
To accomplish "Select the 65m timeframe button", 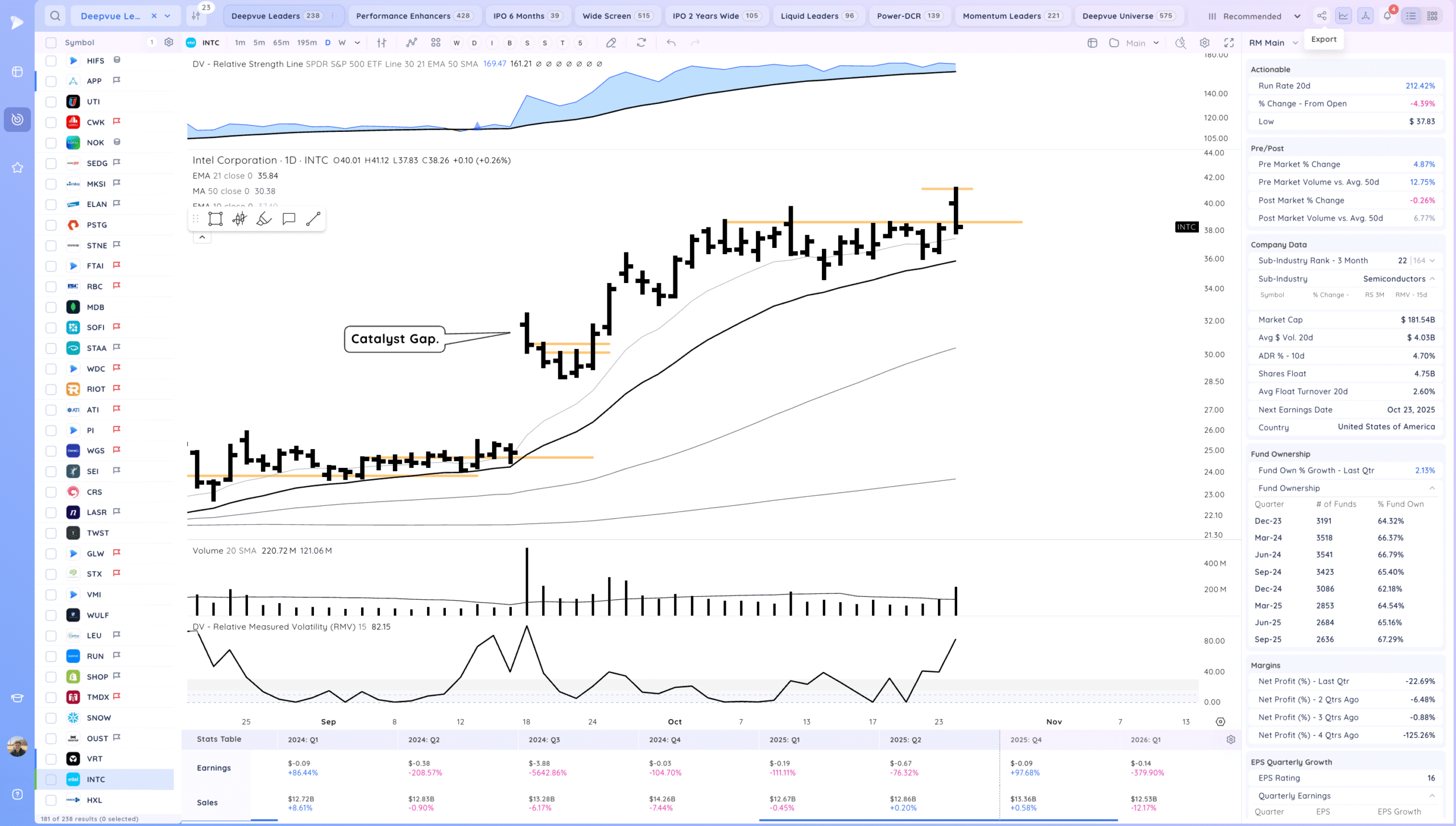I will [x=281, y=43].
